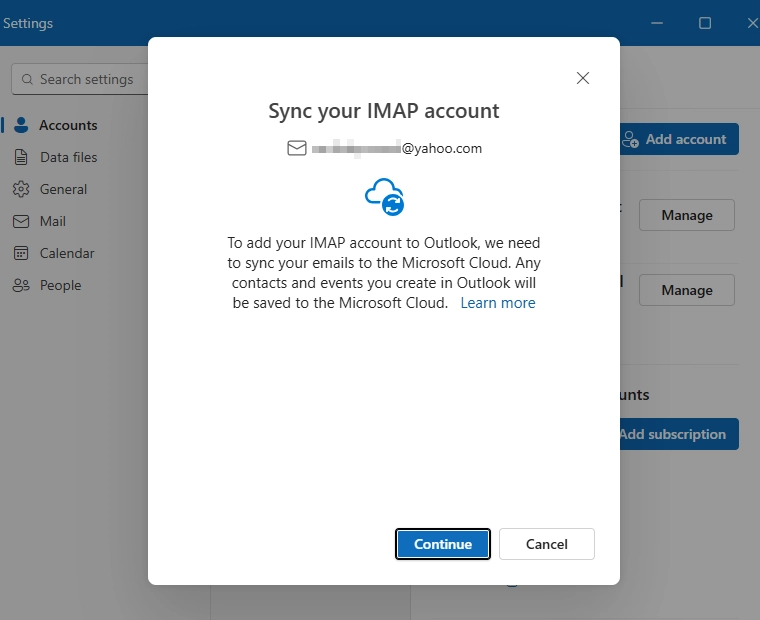Select the Accounts settings section
Image resolution: width=760 pixels, height=620 pixels.
tap(68, 125)
